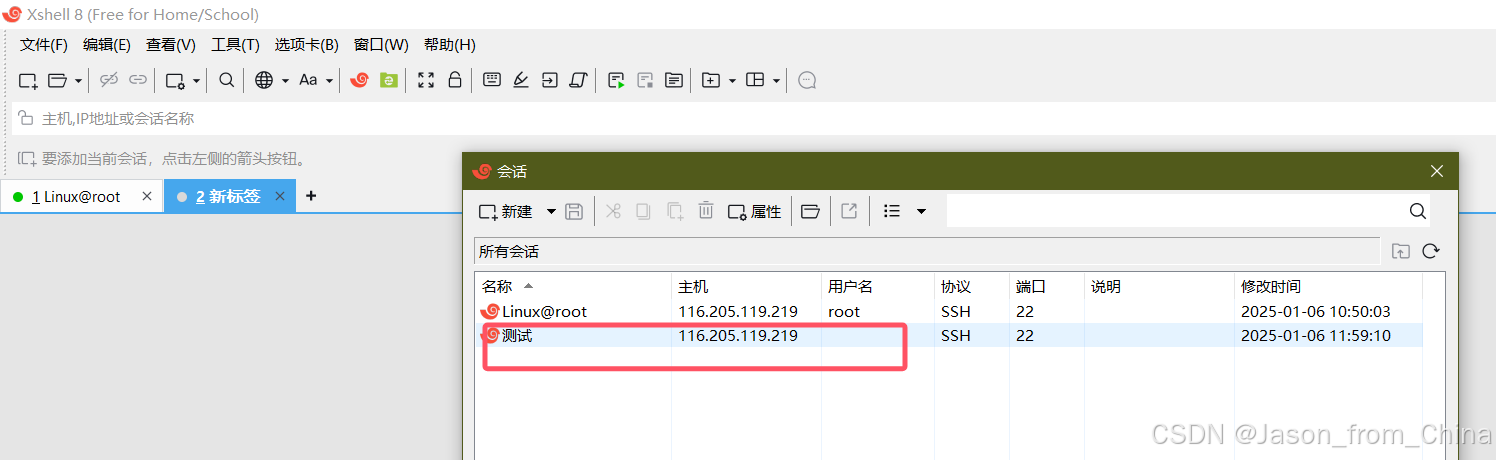
Task: Expand the new tab group dropdown arrow
Action: pos(732,81)
